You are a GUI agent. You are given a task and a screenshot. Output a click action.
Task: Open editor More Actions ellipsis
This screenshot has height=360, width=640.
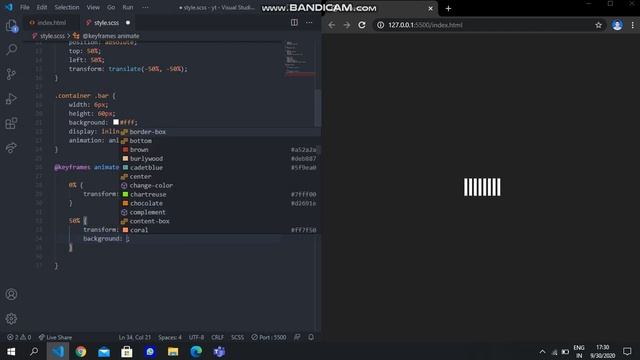309,22
